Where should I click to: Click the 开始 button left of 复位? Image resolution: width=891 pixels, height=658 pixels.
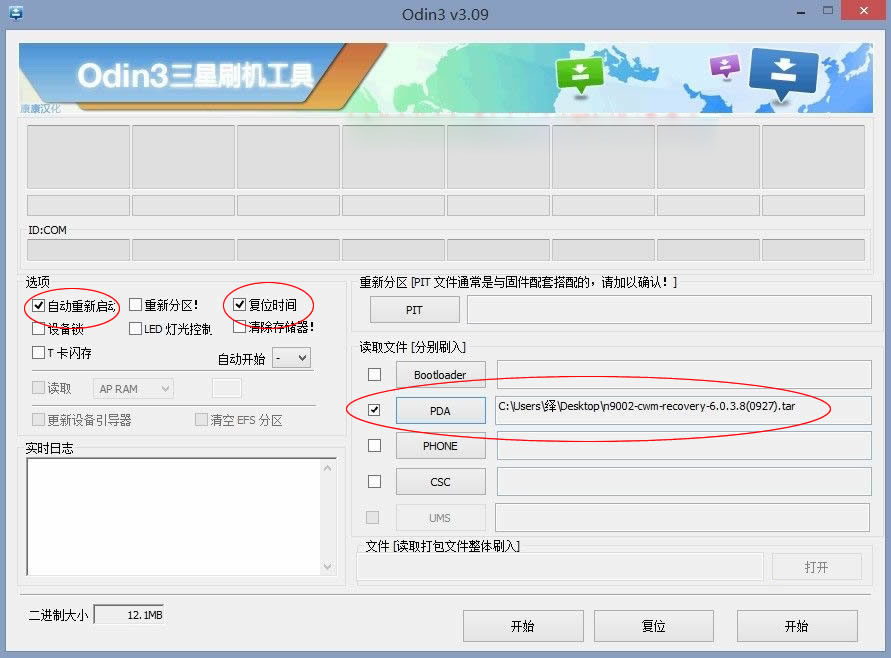(523, 626)
